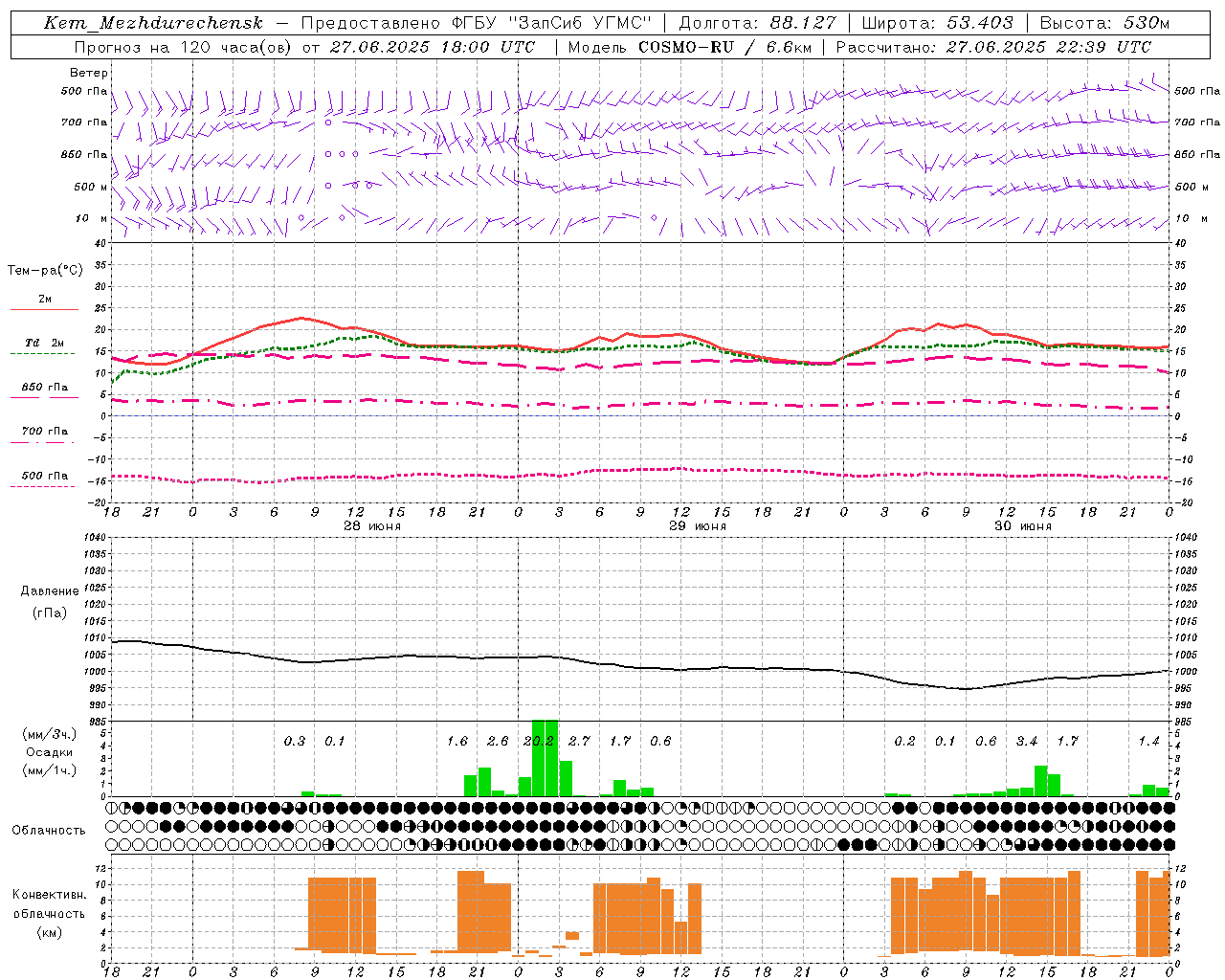
Task: Click the Широта: 53.403 value
Action: click(x=937, y=23)
